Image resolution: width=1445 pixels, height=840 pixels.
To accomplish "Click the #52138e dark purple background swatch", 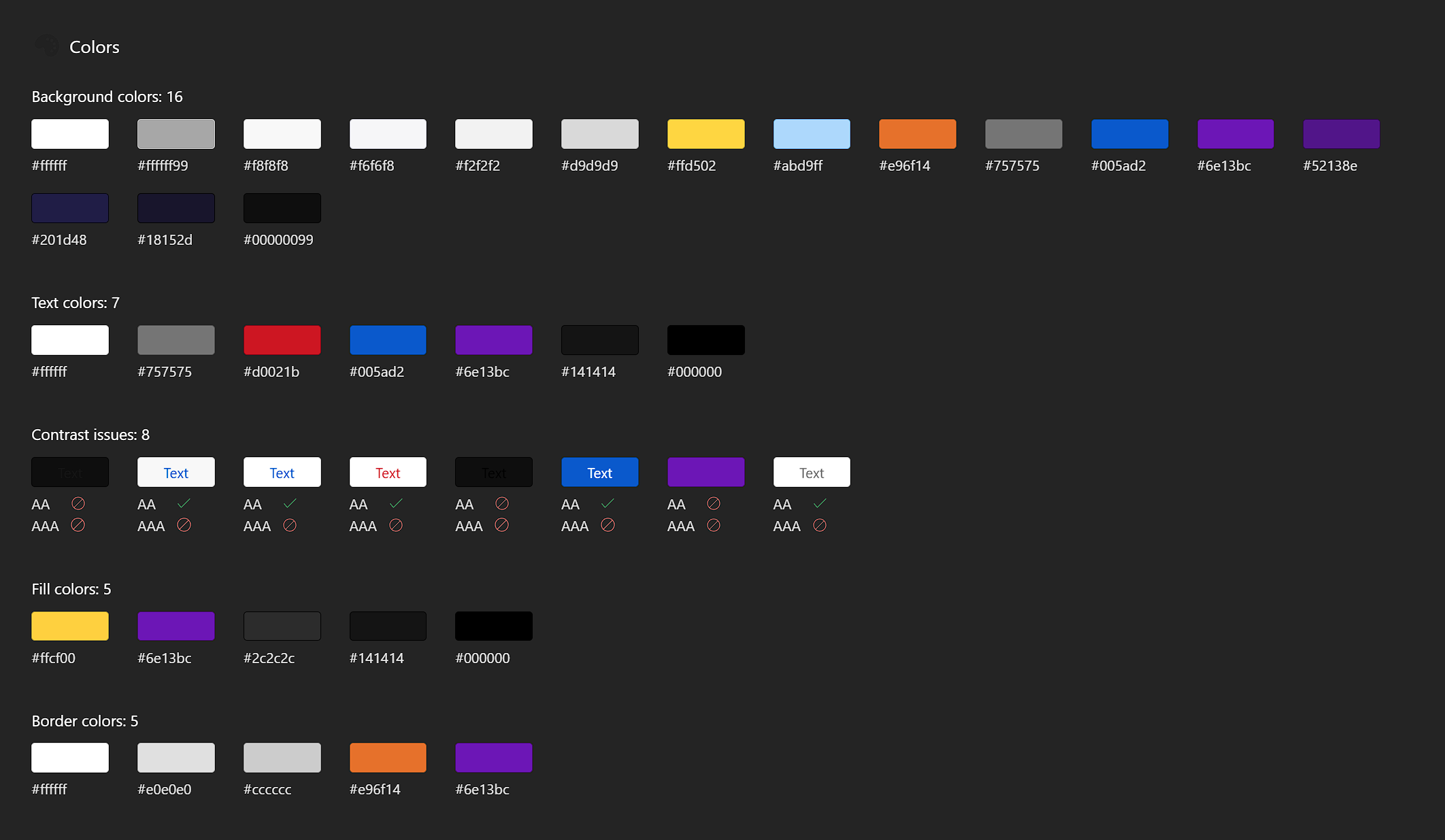I will 1341,134.
